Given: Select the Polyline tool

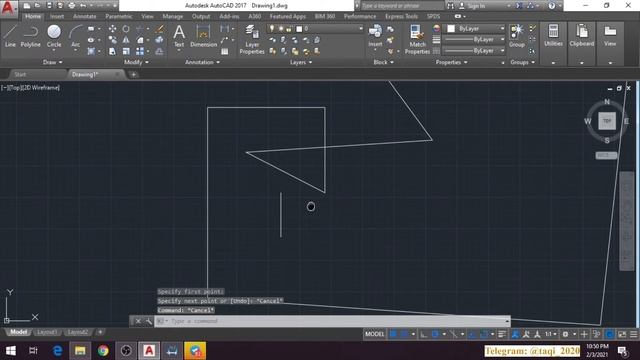Looking at the screenshot, I should (31, 36).
